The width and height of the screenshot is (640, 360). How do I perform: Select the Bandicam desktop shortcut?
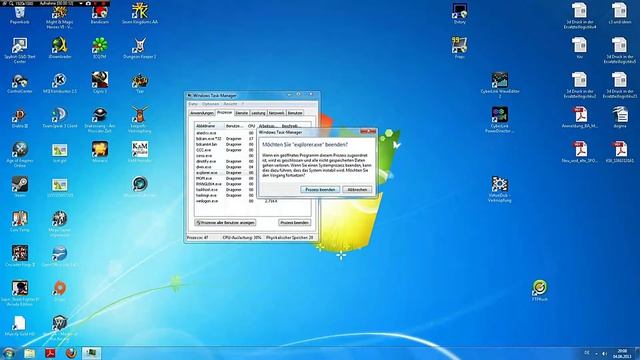pos(100,14)
